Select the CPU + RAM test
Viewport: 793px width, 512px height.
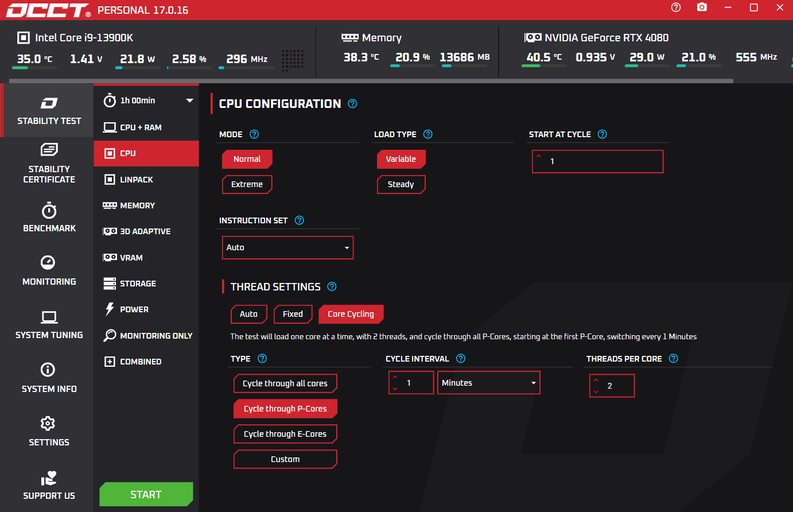(x=146, y=127)
